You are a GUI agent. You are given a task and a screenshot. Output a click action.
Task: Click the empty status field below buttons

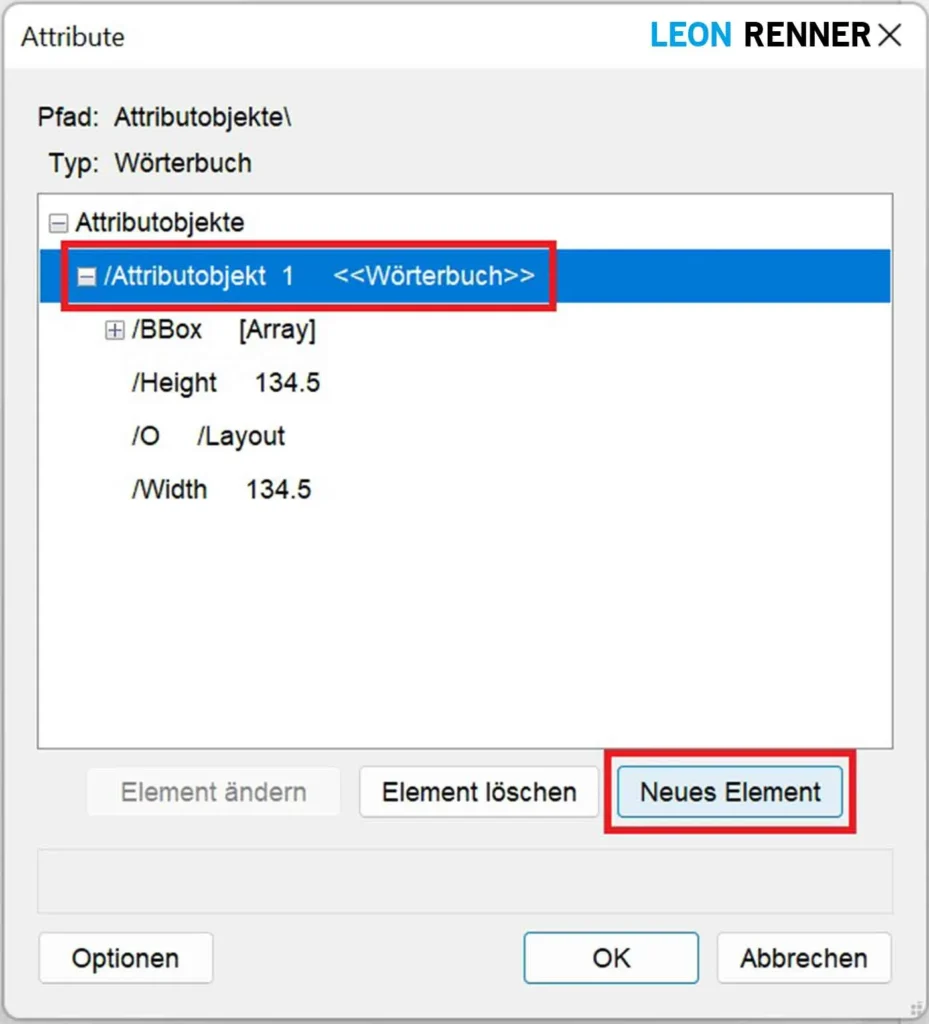464,881
